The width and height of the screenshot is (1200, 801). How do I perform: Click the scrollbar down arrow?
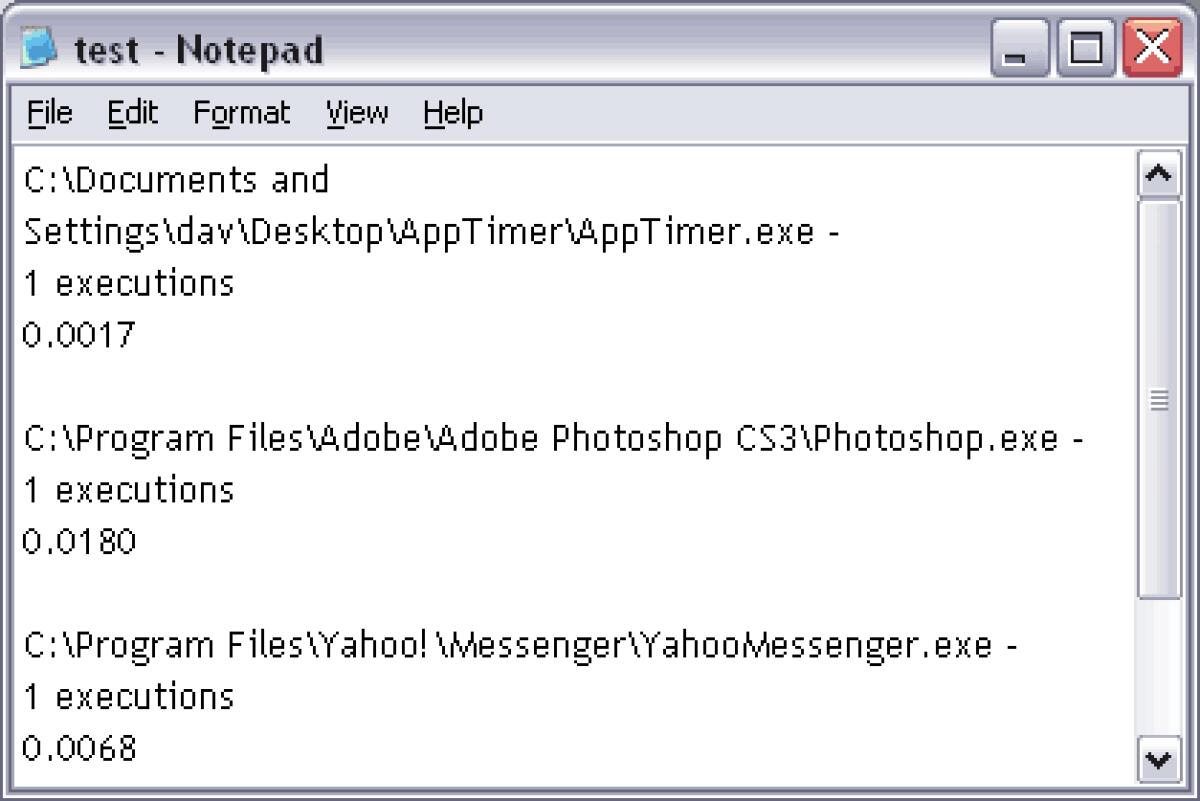pyautogui.click(x=1159, y=760)
